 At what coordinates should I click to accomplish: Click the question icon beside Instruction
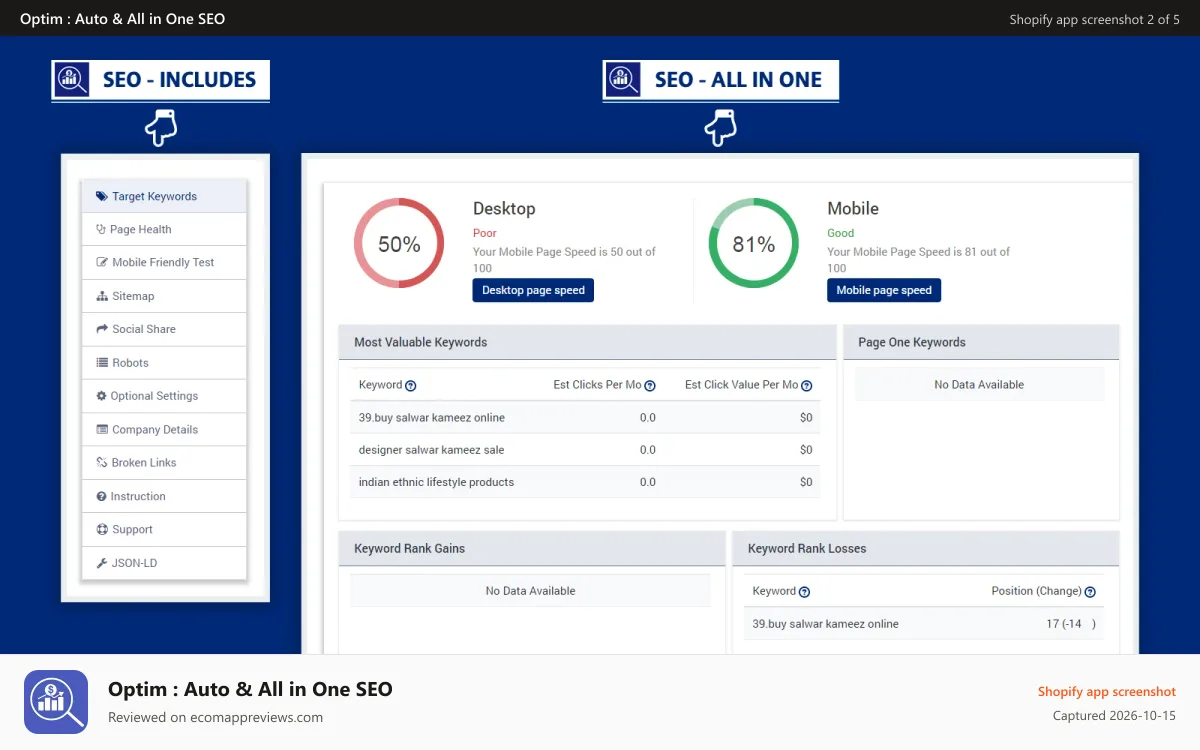coord(101,497)
